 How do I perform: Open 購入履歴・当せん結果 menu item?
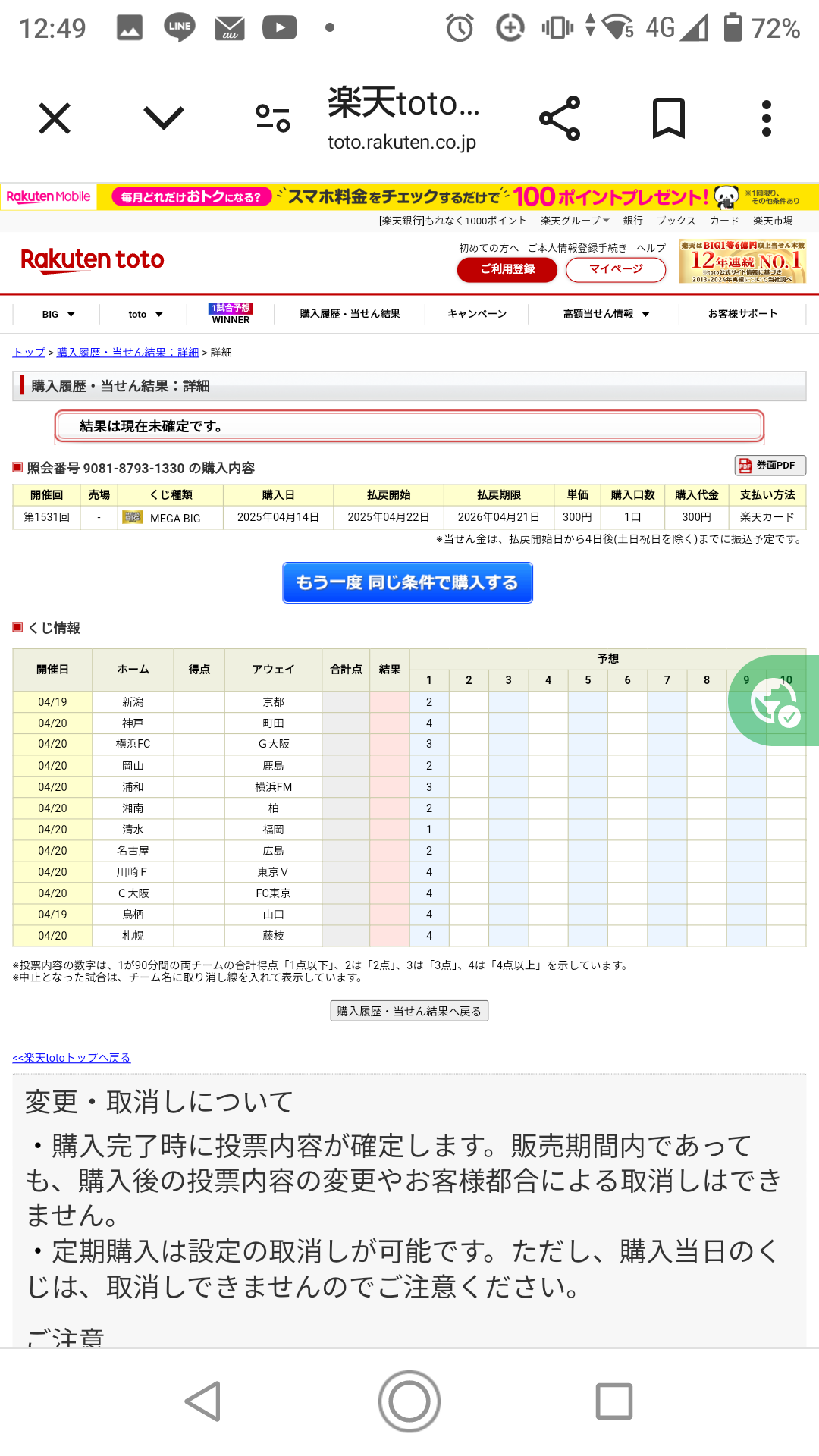(x=350, y=314)
